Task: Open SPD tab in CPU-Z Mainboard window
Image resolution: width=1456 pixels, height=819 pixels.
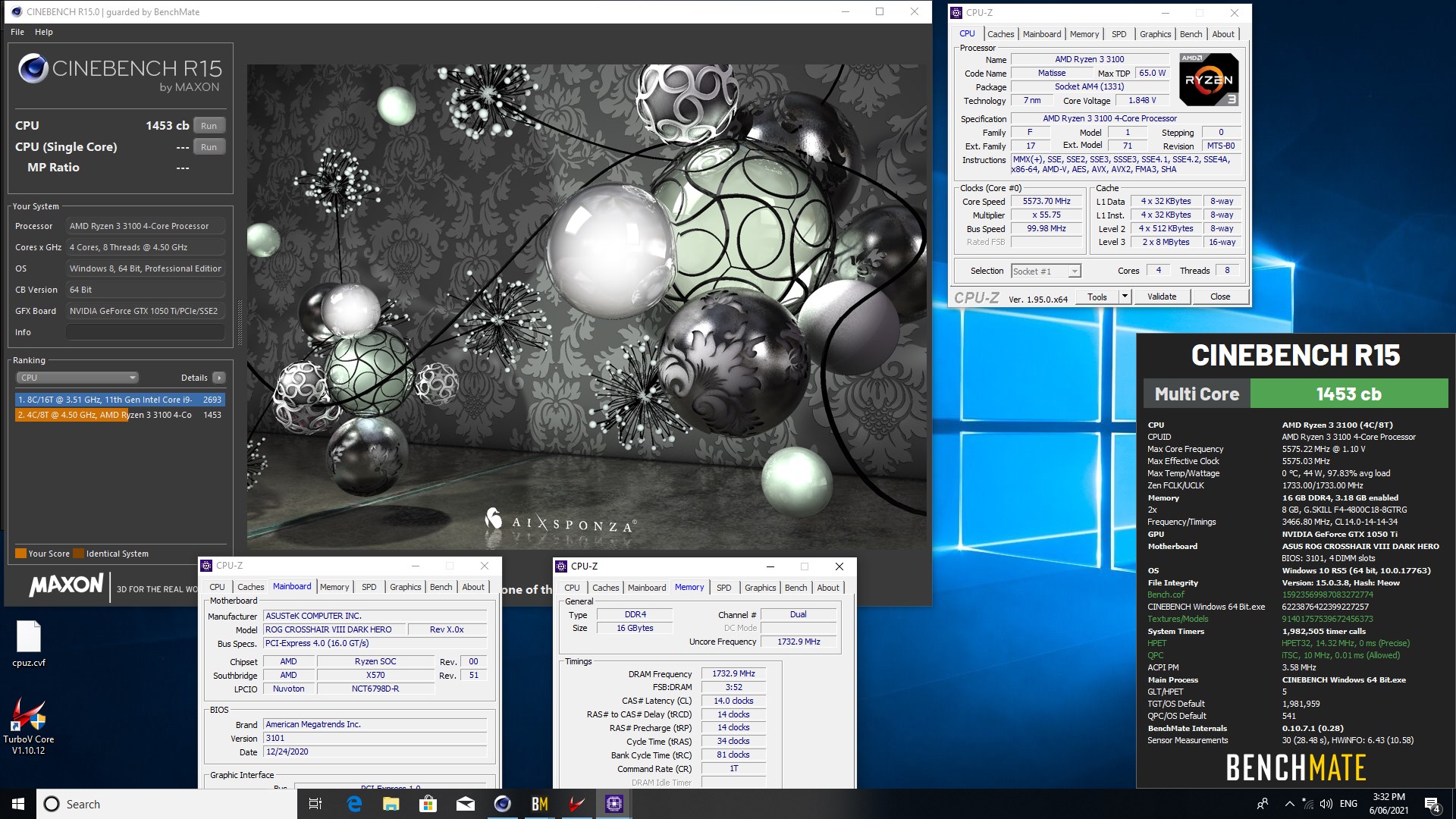Action: [x=369, y=587]
